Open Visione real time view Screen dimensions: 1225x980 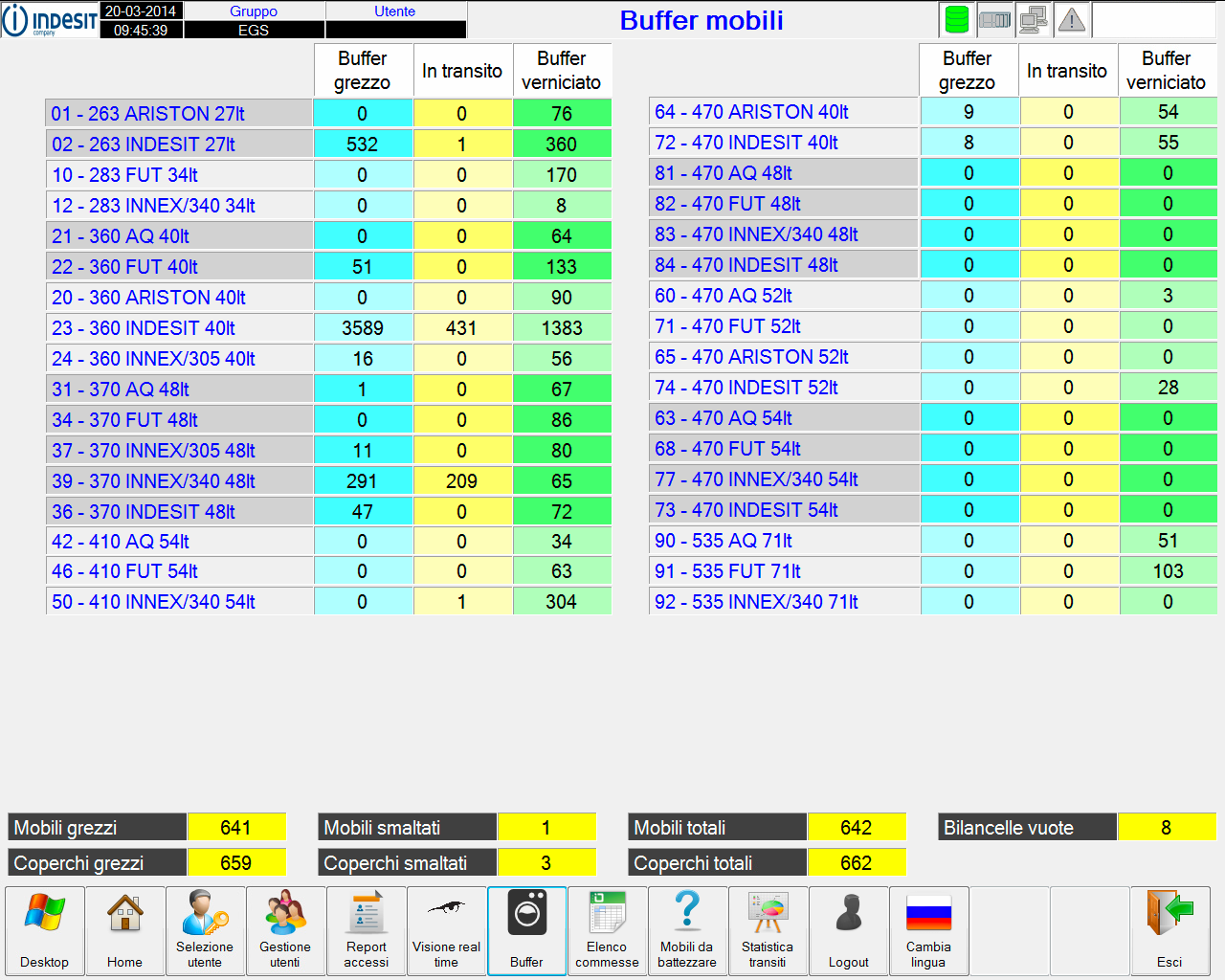click(447, 930)
